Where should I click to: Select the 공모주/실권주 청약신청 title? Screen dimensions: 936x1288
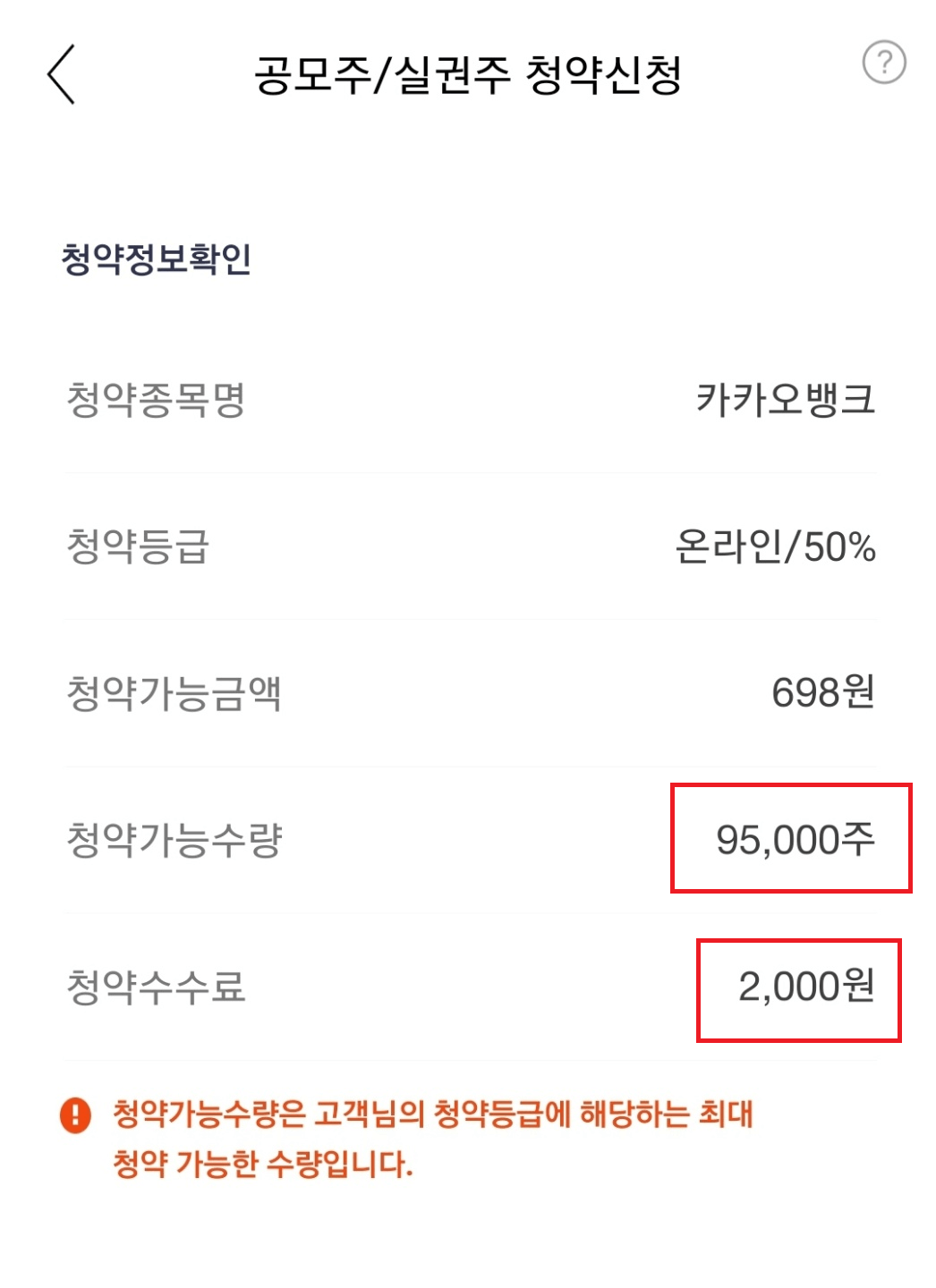[469, 72]
